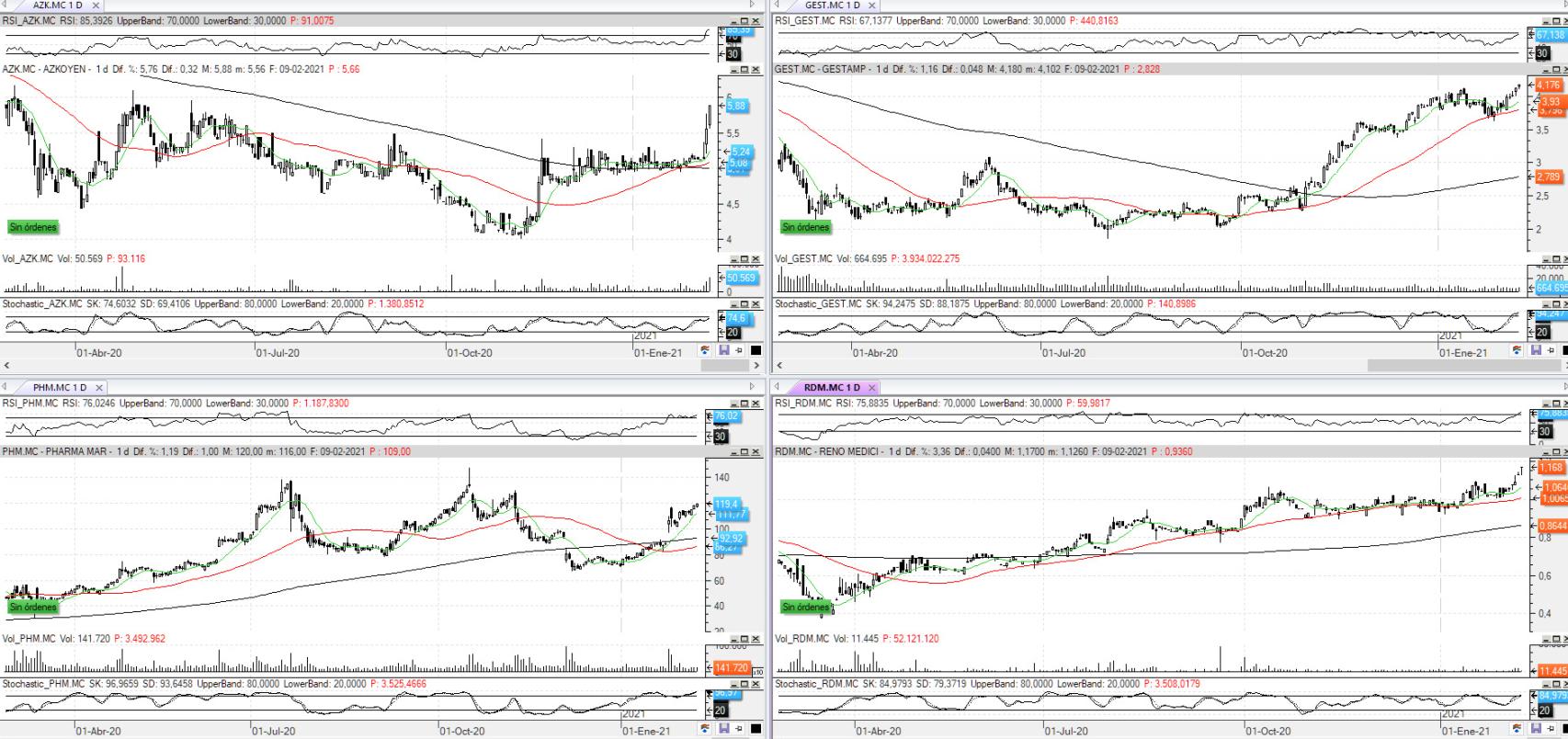Click the pin icon under the RDM.MC chart
The height and width of the screenshot is (739, 1568).
click(x=1551, y=730)
